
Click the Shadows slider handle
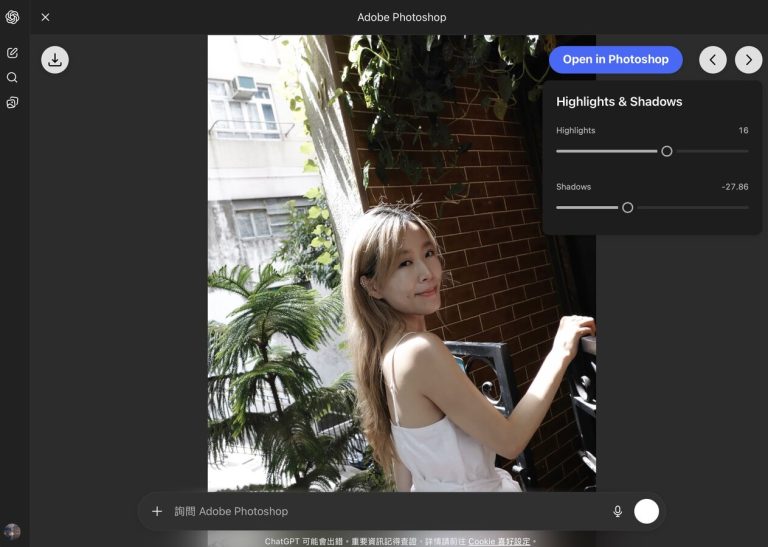tap(628, 208)
